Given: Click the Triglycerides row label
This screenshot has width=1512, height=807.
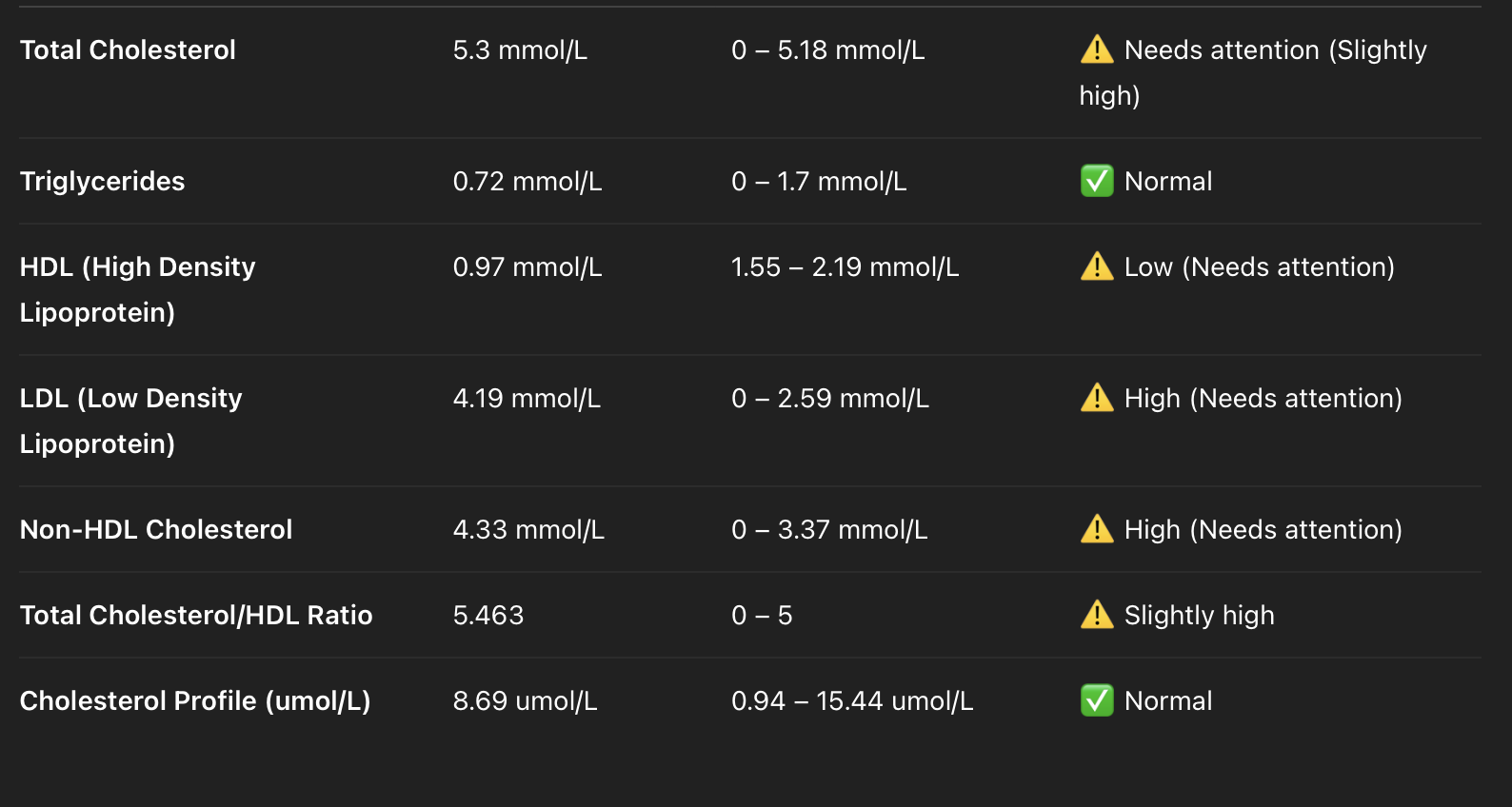Looking at the screenshot, I should (103, 181).
